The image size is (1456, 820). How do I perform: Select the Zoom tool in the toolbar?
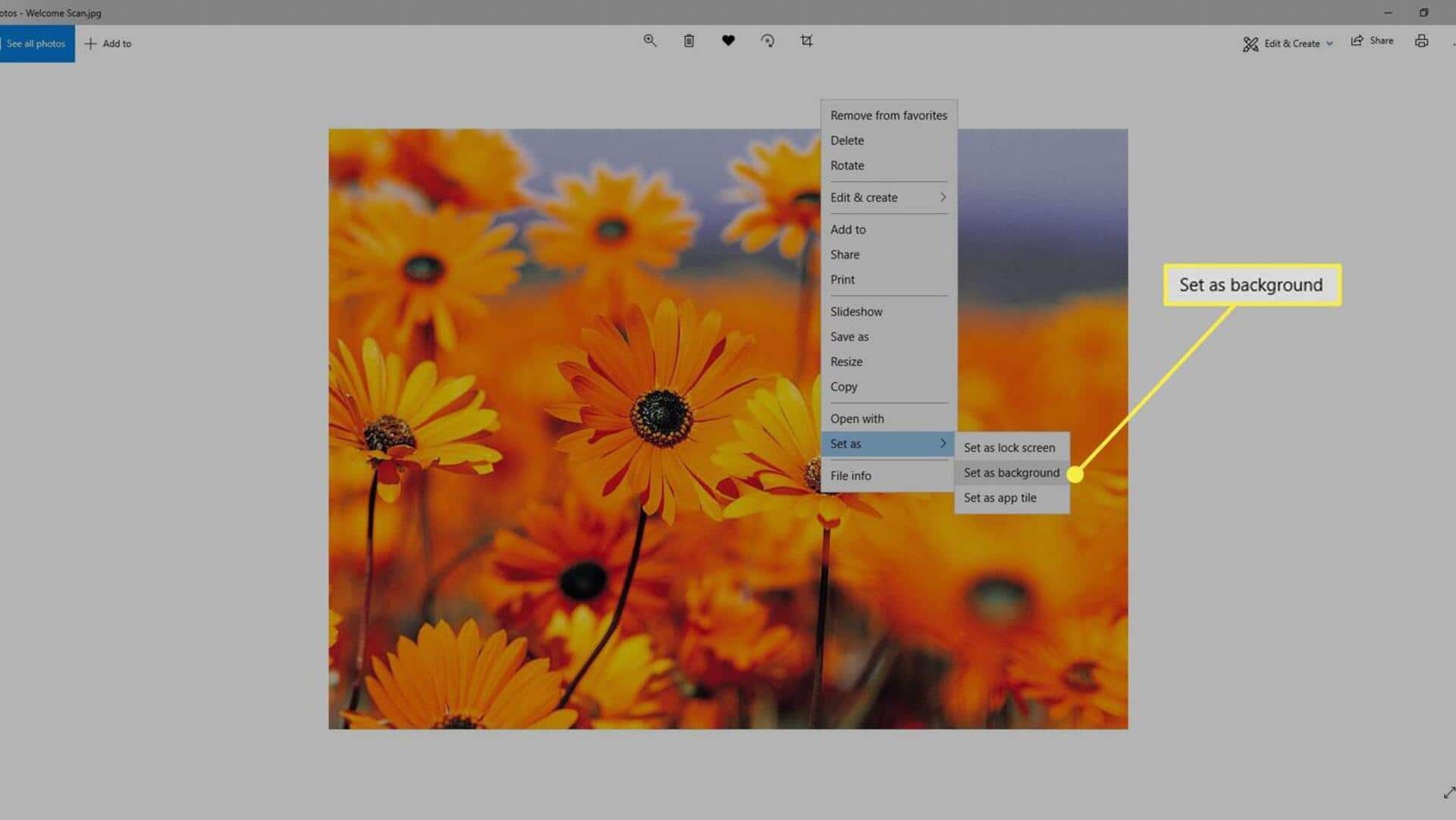tap(650, 40)
